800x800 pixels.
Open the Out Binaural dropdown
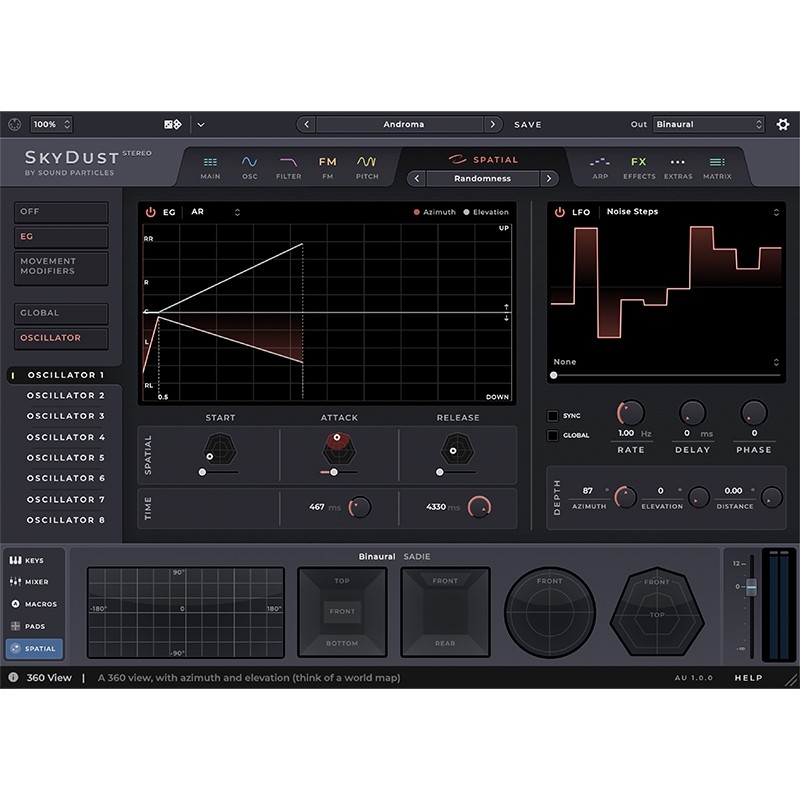tap(708, 124)
